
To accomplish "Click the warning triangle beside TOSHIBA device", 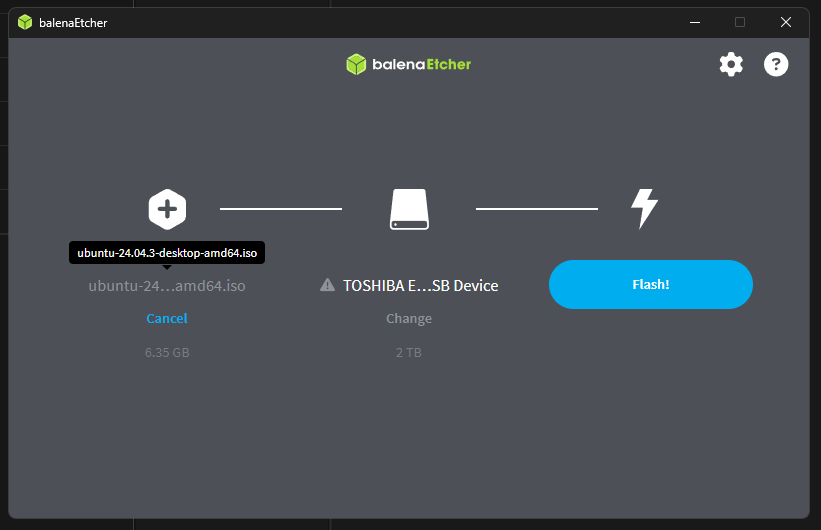I will coord(327,285).
